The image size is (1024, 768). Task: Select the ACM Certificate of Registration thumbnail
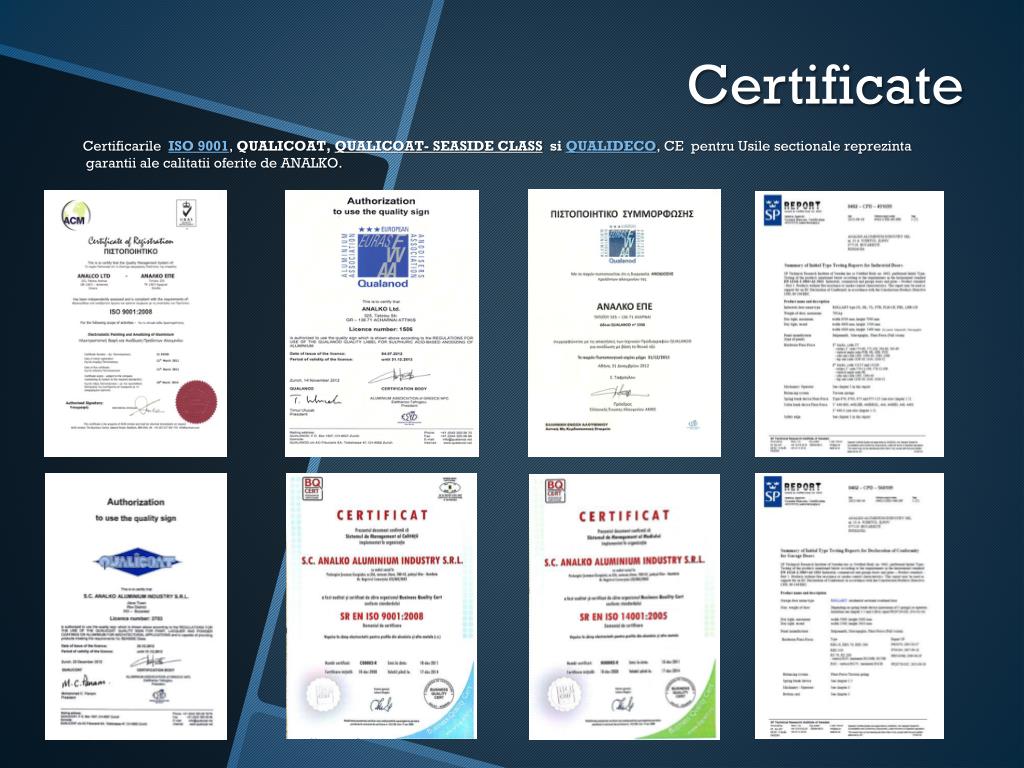135,323
